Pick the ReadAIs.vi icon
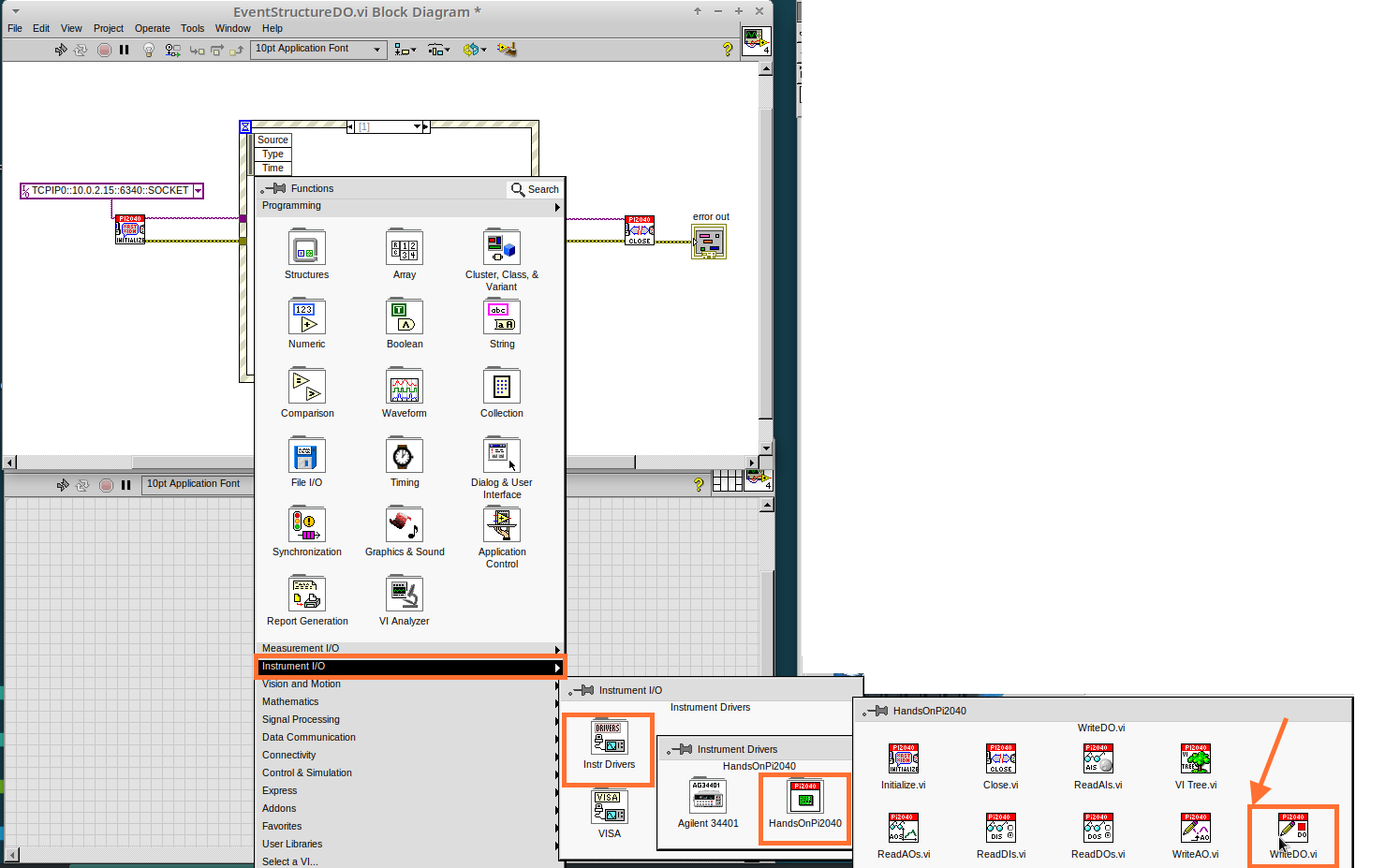 (1098, 758)
